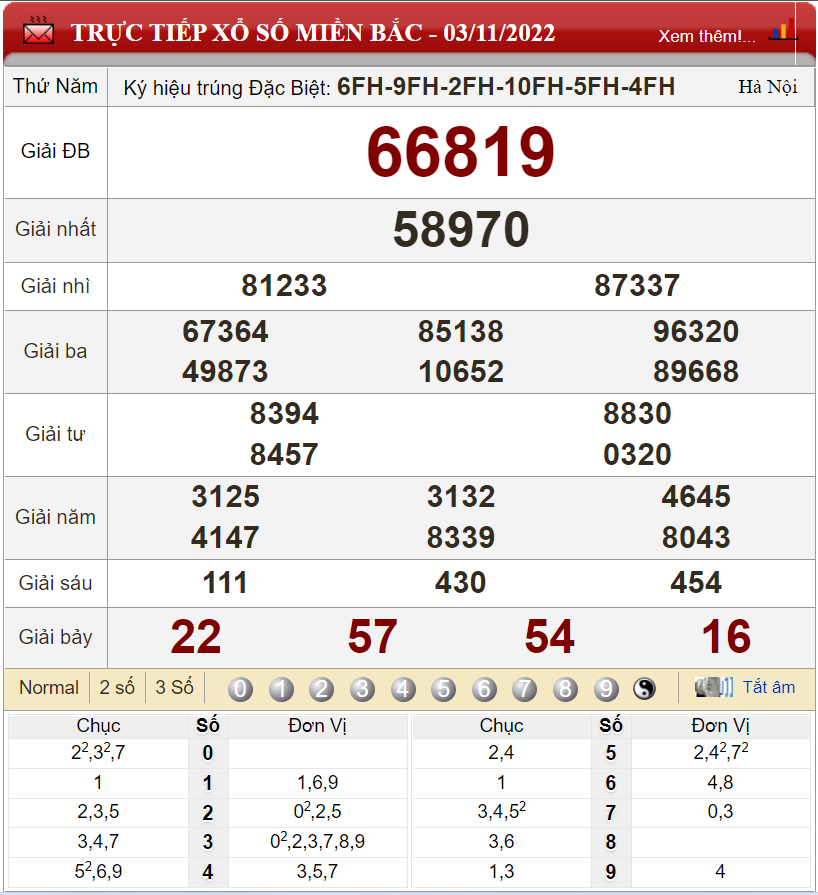Highlight numbers with digit ball 8

pos(565,689)
